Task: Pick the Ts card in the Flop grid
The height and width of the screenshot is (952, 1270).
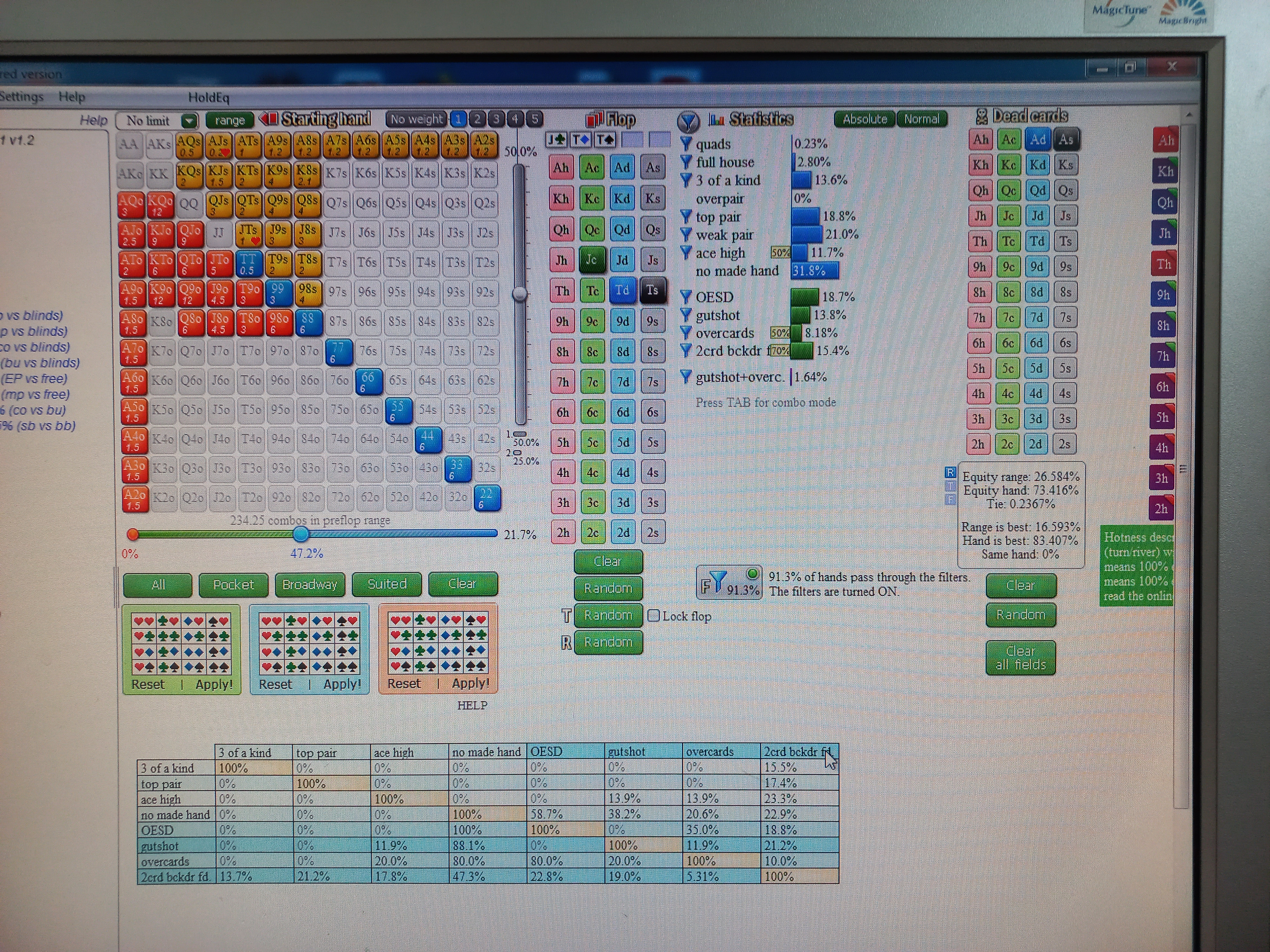Action: pyautogui.click(x=653, y=290)
